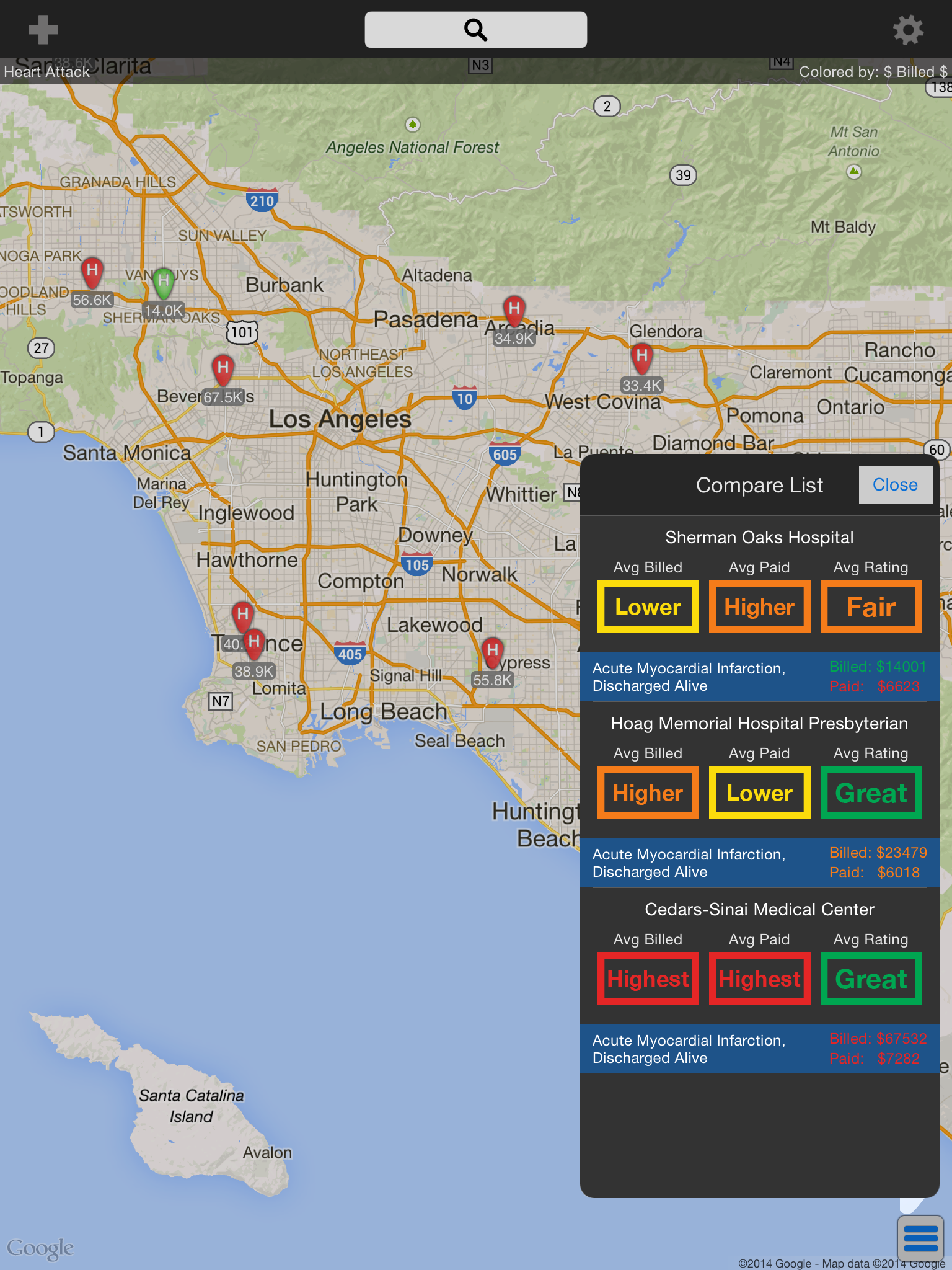Tap the Colored by: $ Billed $ label
This screenshot has width=952, height=1270.
pyautogui.click(x=873, y=72)
